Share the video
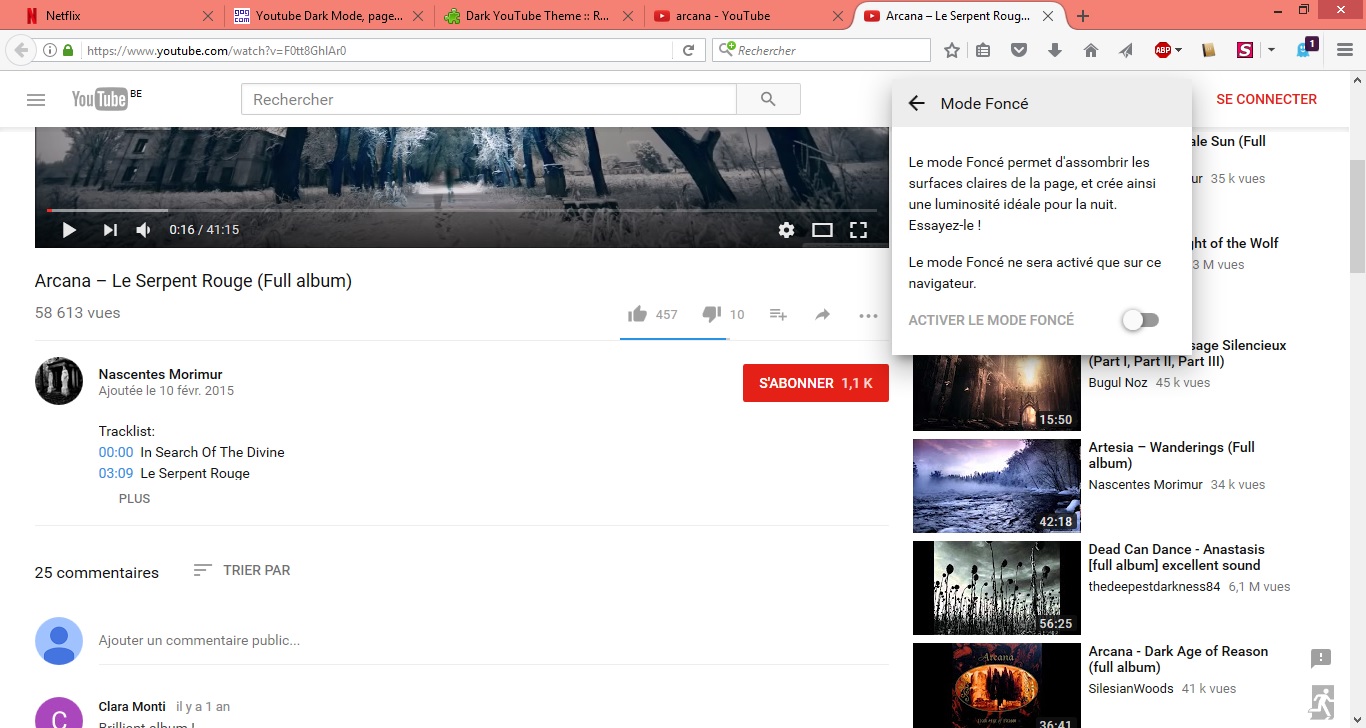Screen dimensions: 1366x728 822,314
